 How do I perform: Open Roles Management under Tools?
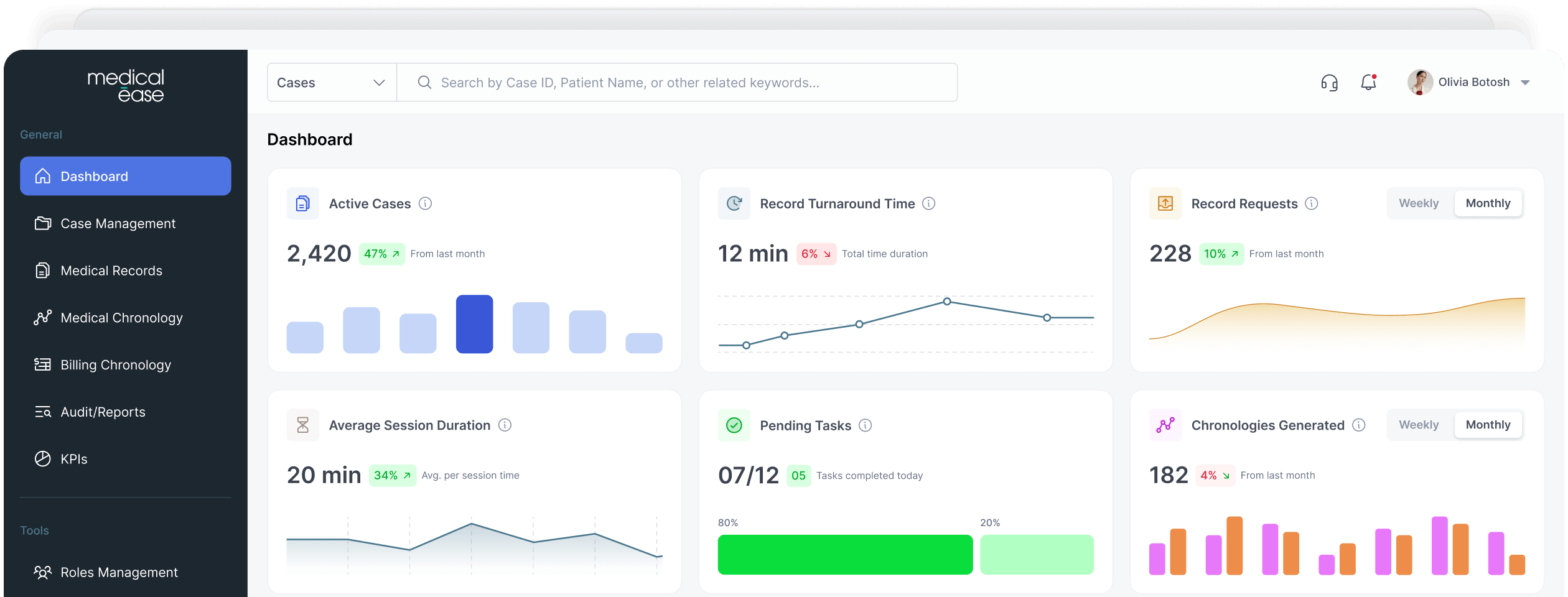(119, 573)
